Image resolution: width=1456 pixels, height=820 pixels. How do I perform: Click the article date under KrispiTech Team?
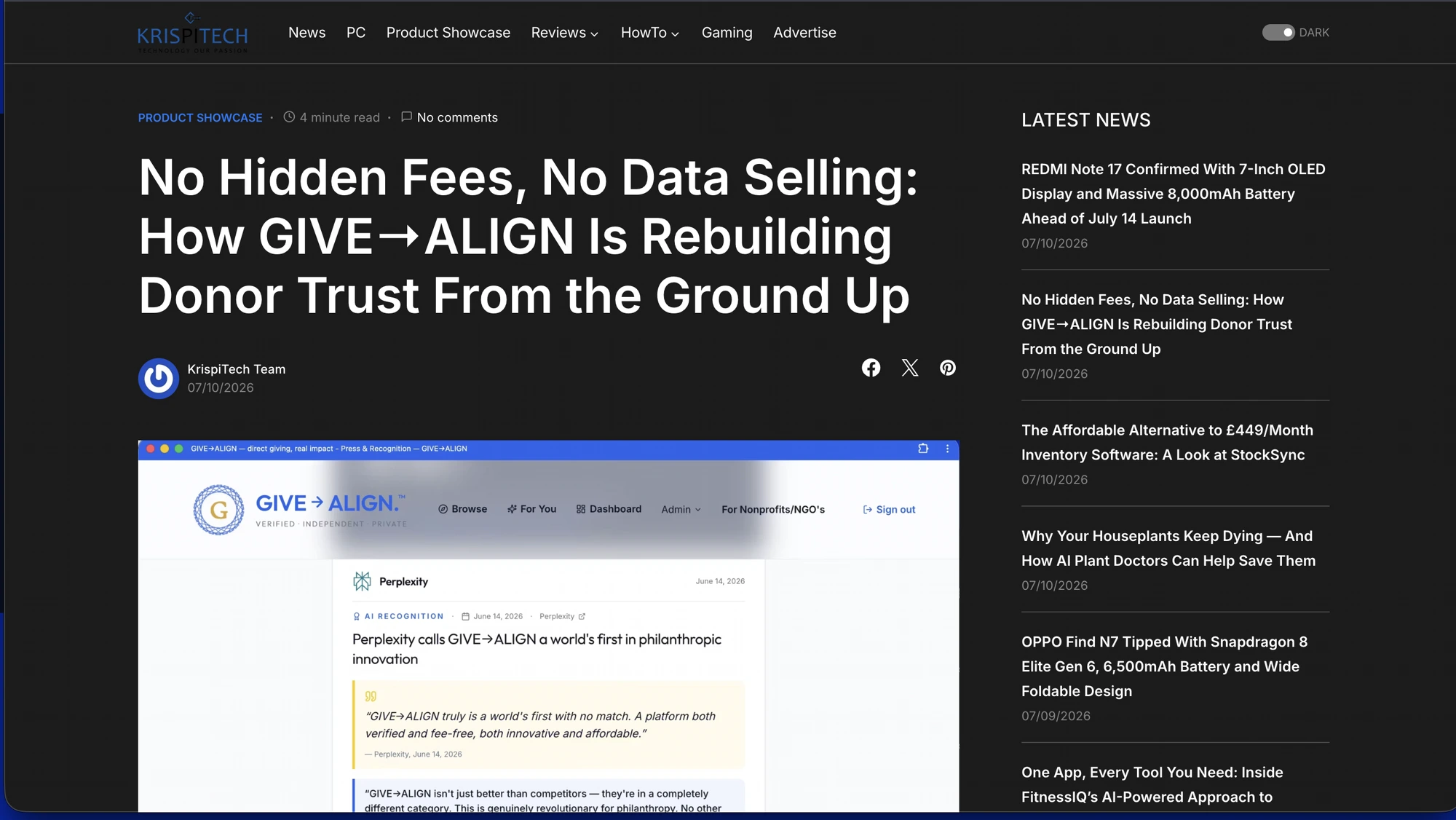[x=221, y=387]
